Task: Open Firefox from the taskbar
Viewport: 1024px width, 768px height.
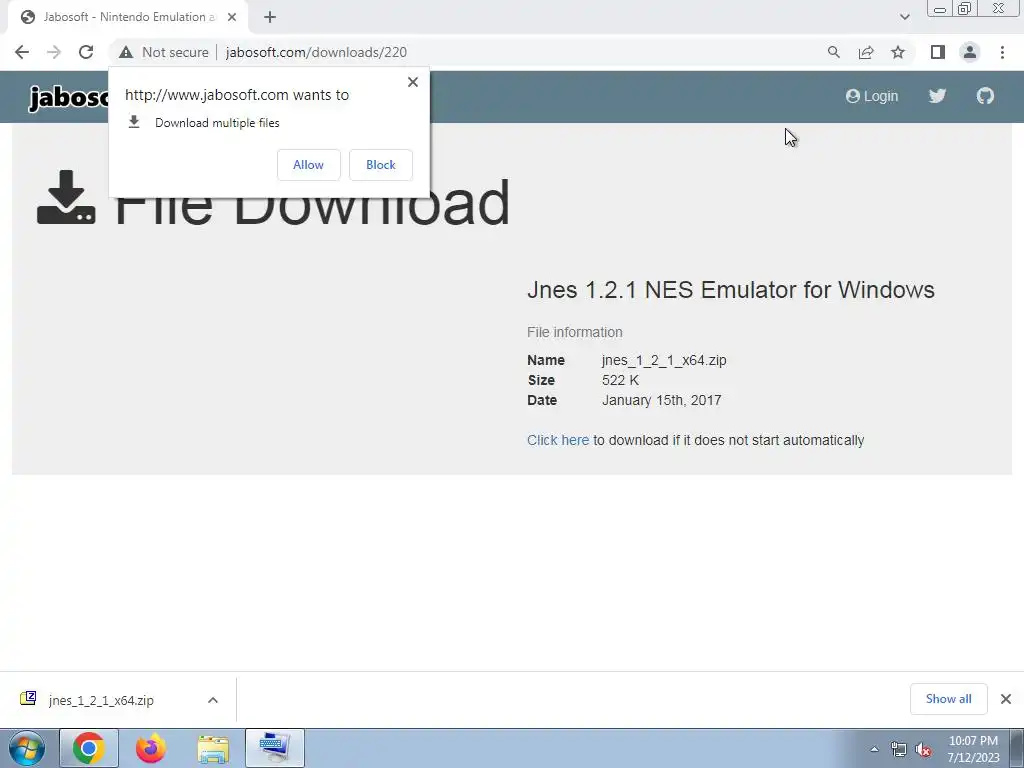Action: tap(151, 748)
